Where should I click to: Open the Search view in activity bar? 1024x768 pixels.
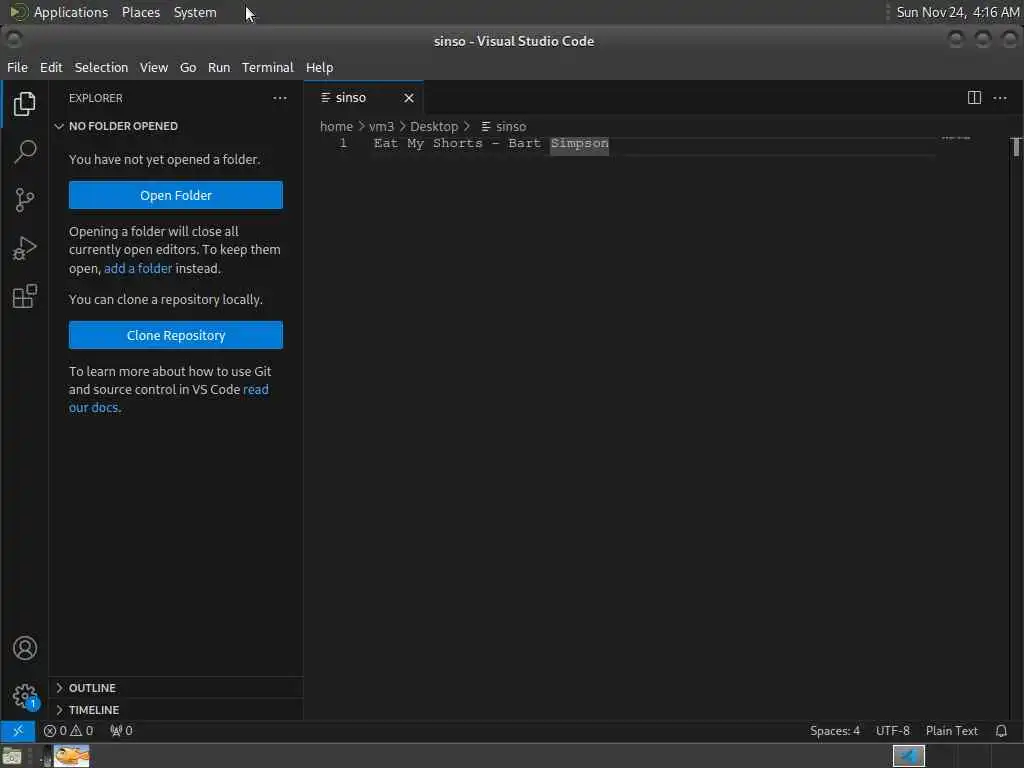25,152
